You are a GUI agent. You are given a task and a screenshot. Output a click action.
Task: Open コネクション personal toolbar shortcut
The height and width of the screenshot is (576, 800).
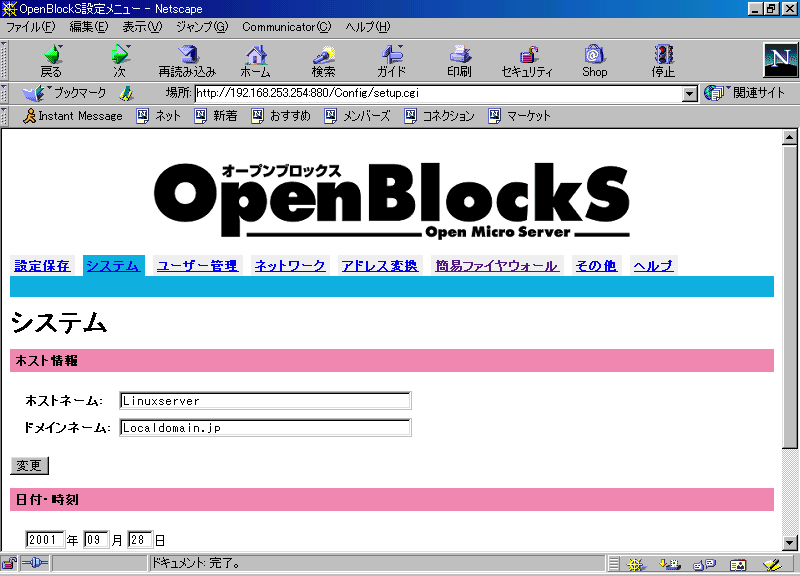[x=439, y=116]
